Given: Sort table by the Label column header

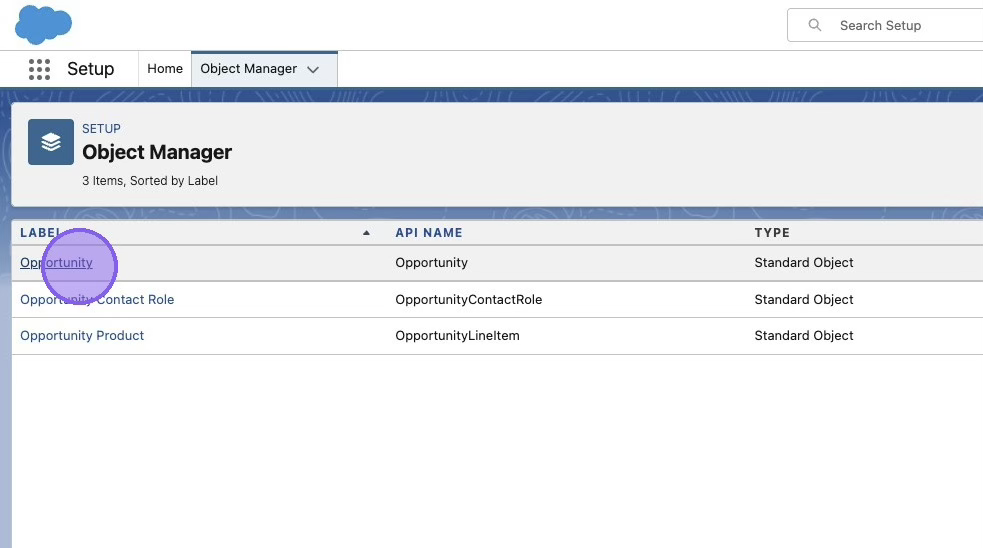Looking at the screenshot, I should point(40,233).
